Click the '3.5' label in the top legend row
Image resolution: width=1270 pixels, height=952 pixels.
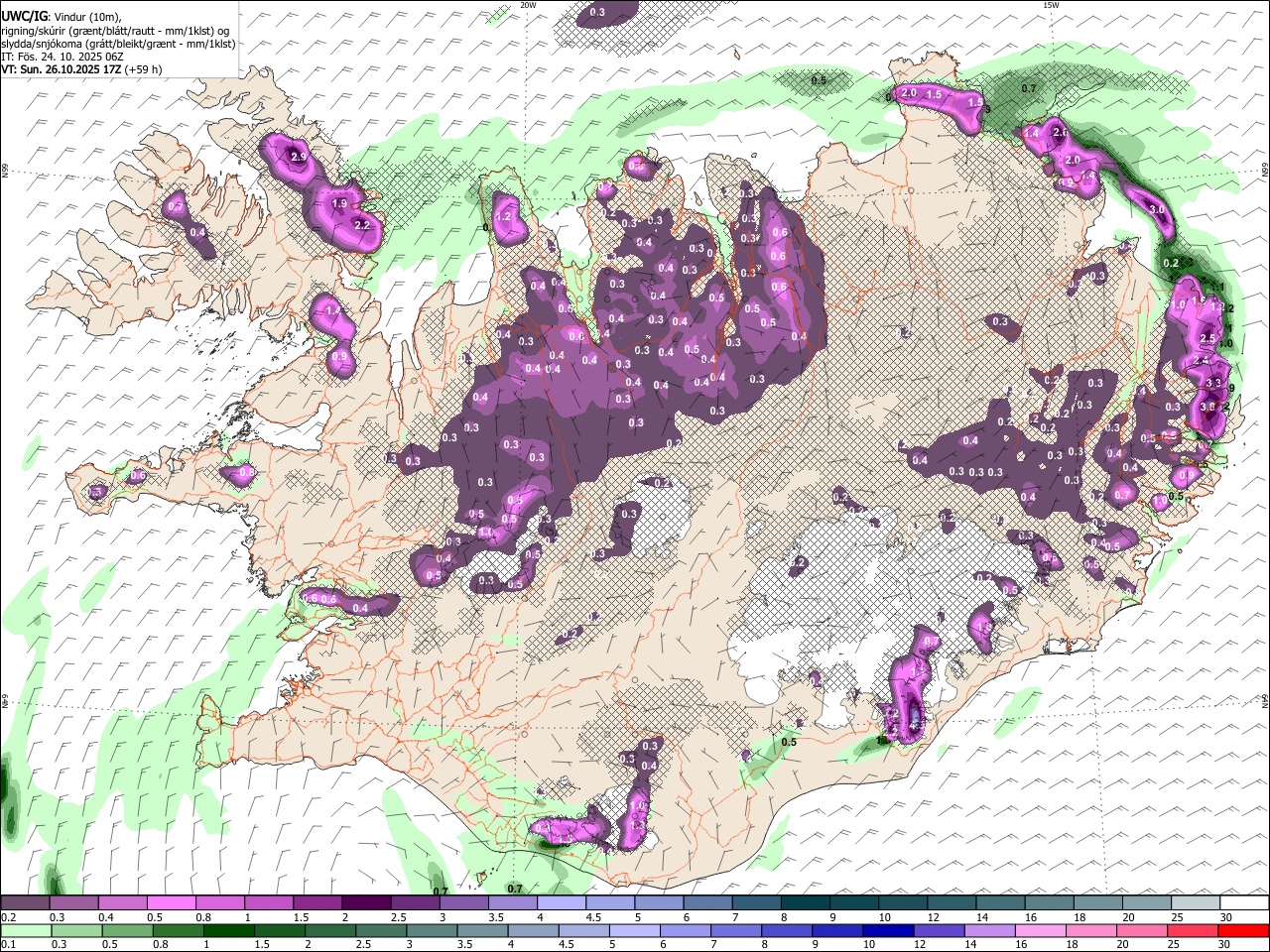click(x=498, y=917)
